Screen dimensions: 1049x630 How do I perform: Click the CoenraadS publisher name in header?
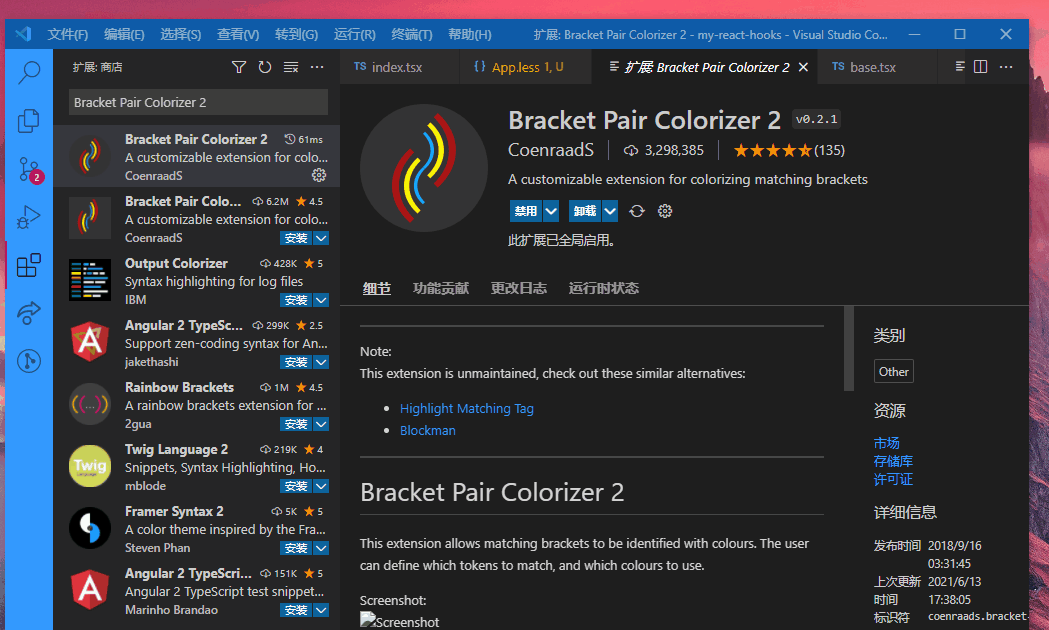point(551,150)
